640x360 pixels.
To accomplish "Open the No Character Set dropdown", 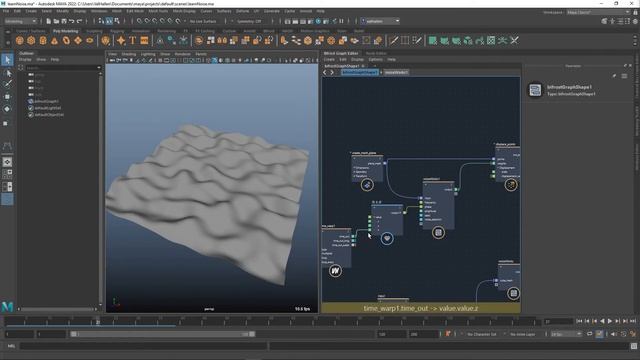I will 482,334.
